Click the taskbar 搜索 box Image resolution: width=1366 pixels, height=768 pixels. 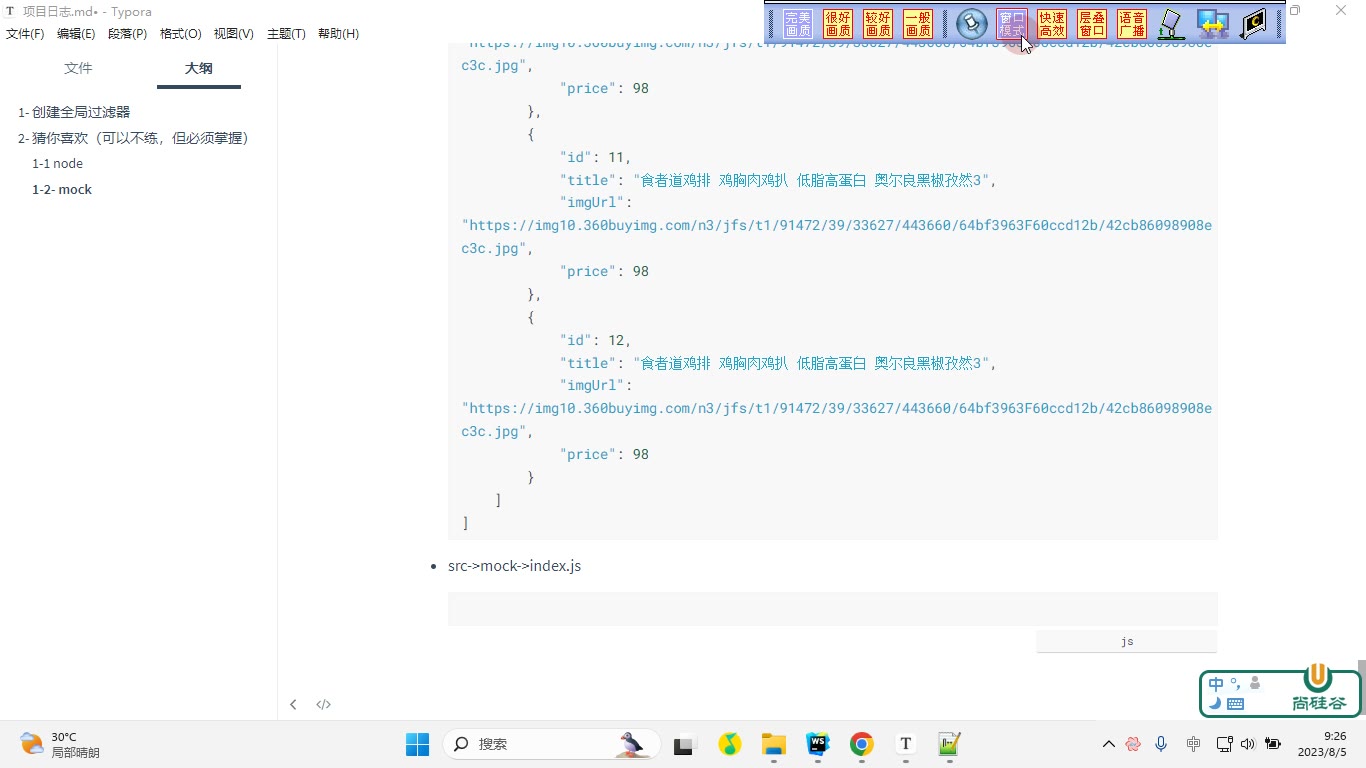point(552,744)
